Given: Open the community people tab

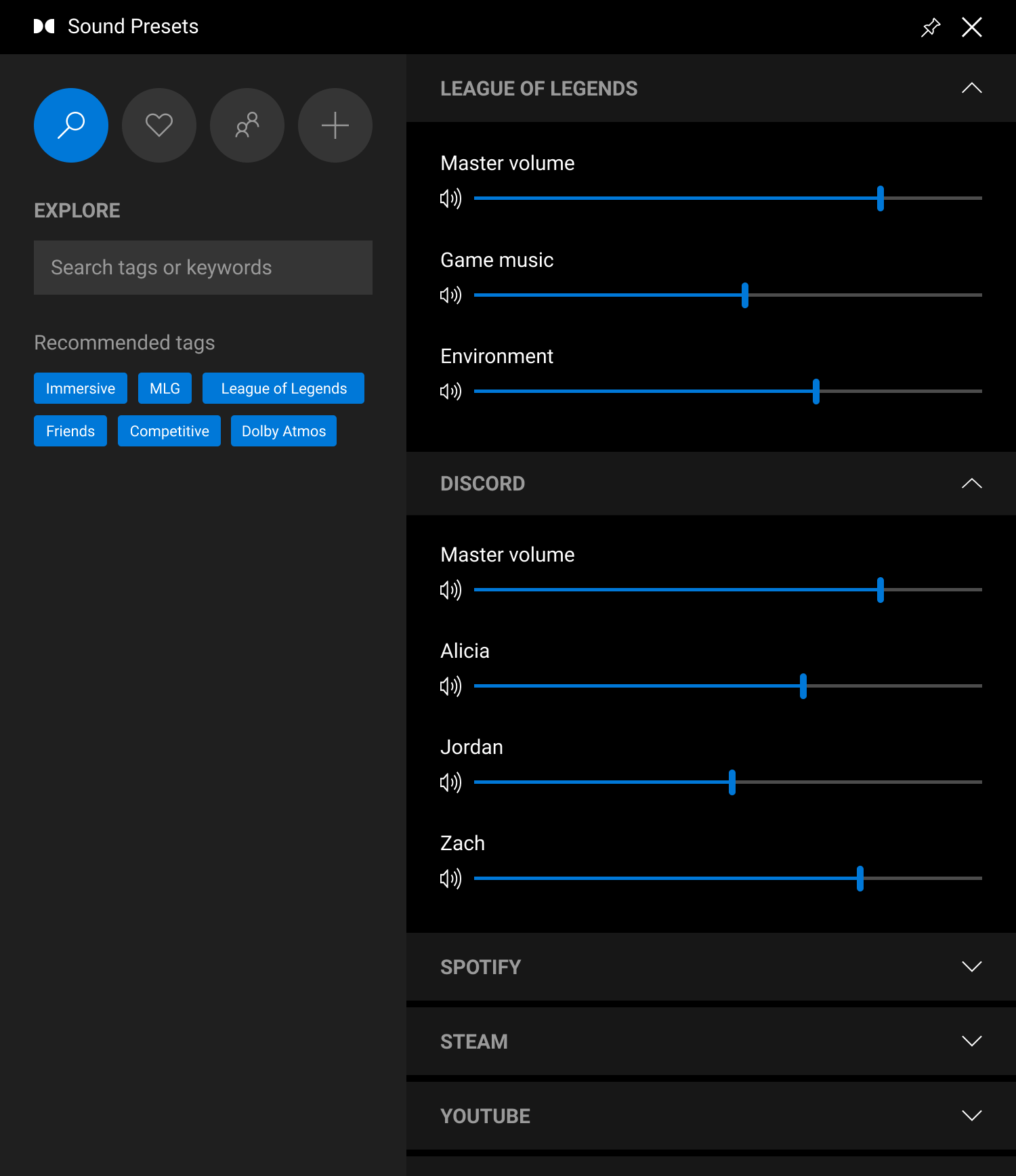Looking at the screenshot, I should pos(247,125).
